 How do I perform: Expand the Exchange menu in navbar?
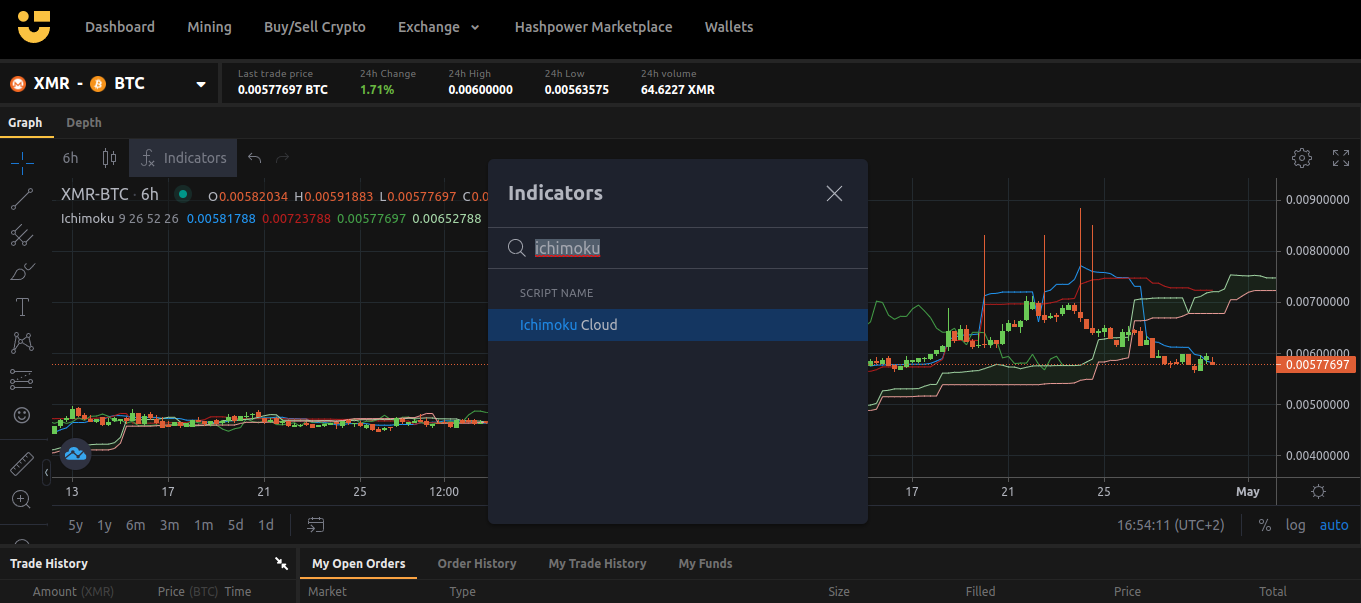tap(438, 27)
